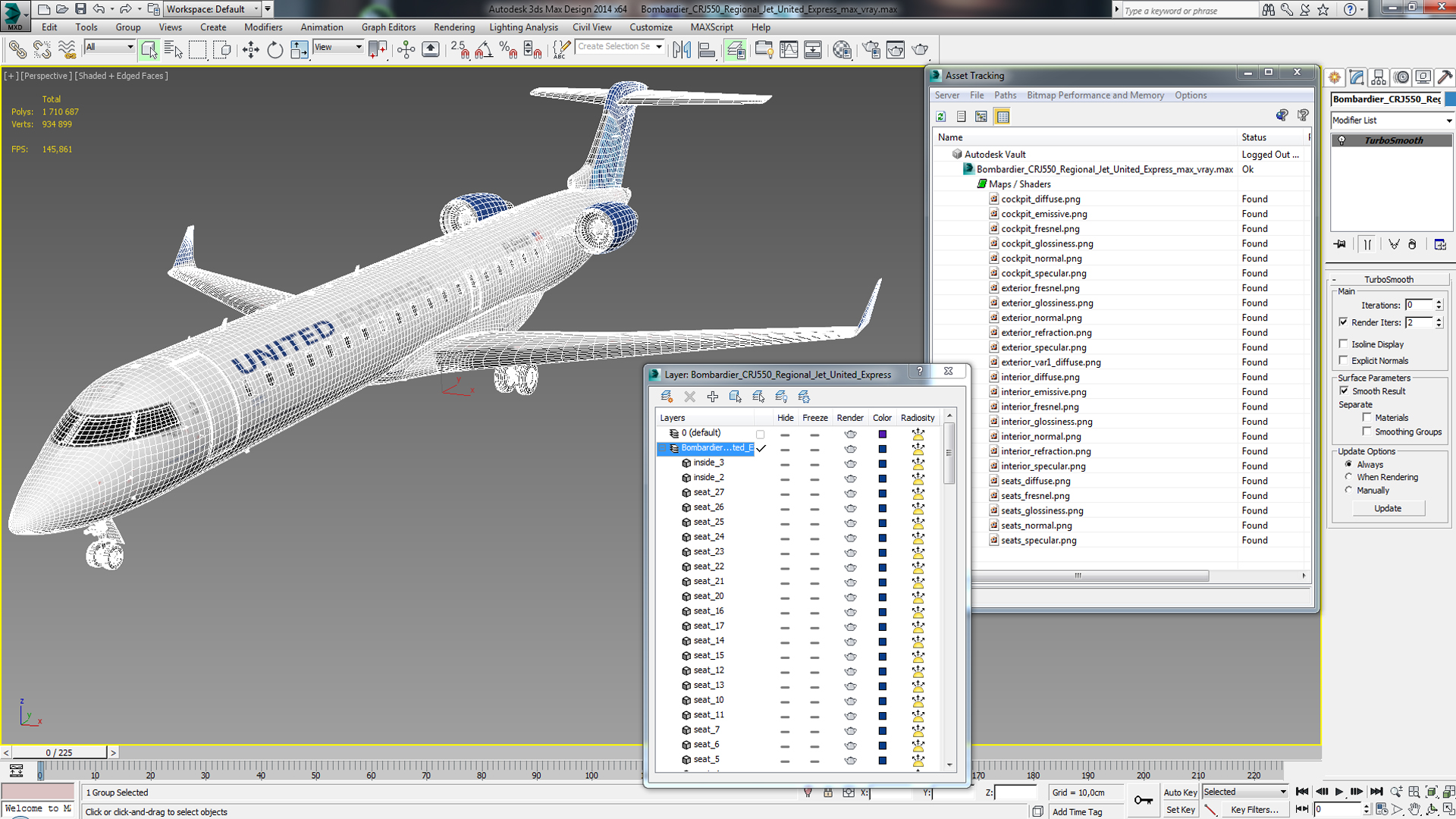This screenshot has height=819, width=1456.
Task: Open Bitmap Performance and Memory menu
Action: pyautogui.click(x=1095, y=96)
